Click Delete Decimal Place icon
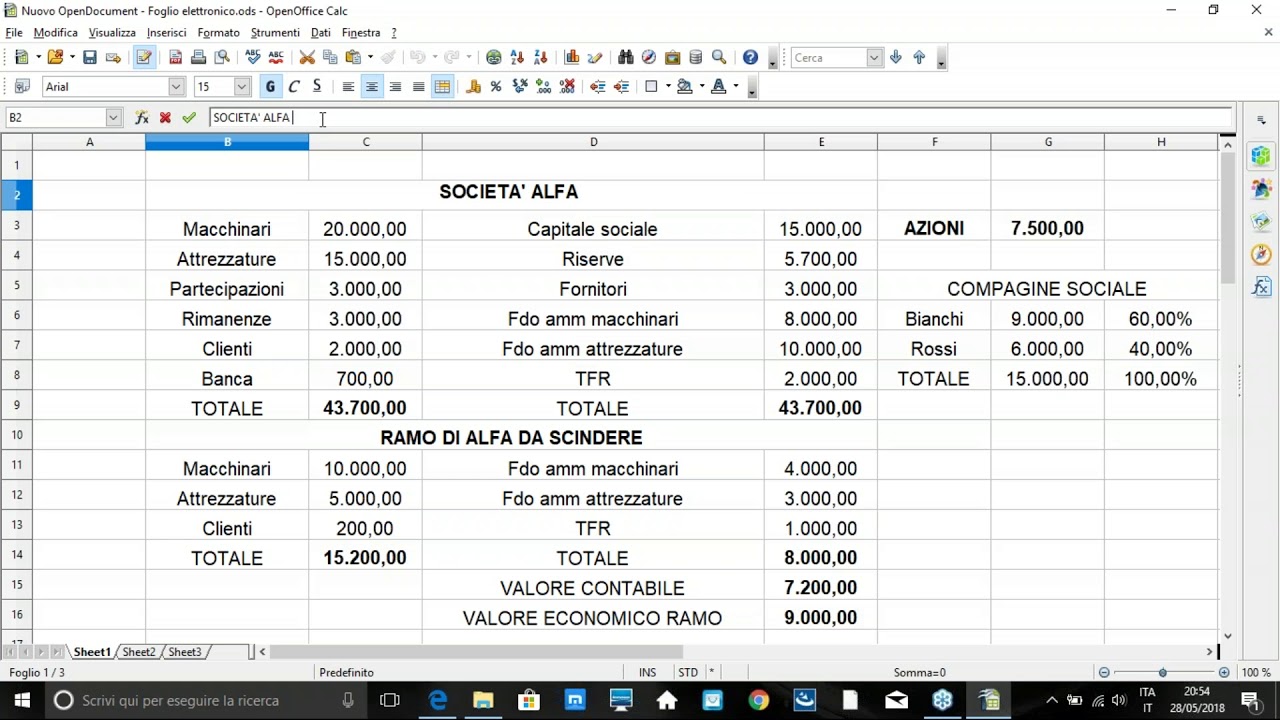 pos(567,87)
